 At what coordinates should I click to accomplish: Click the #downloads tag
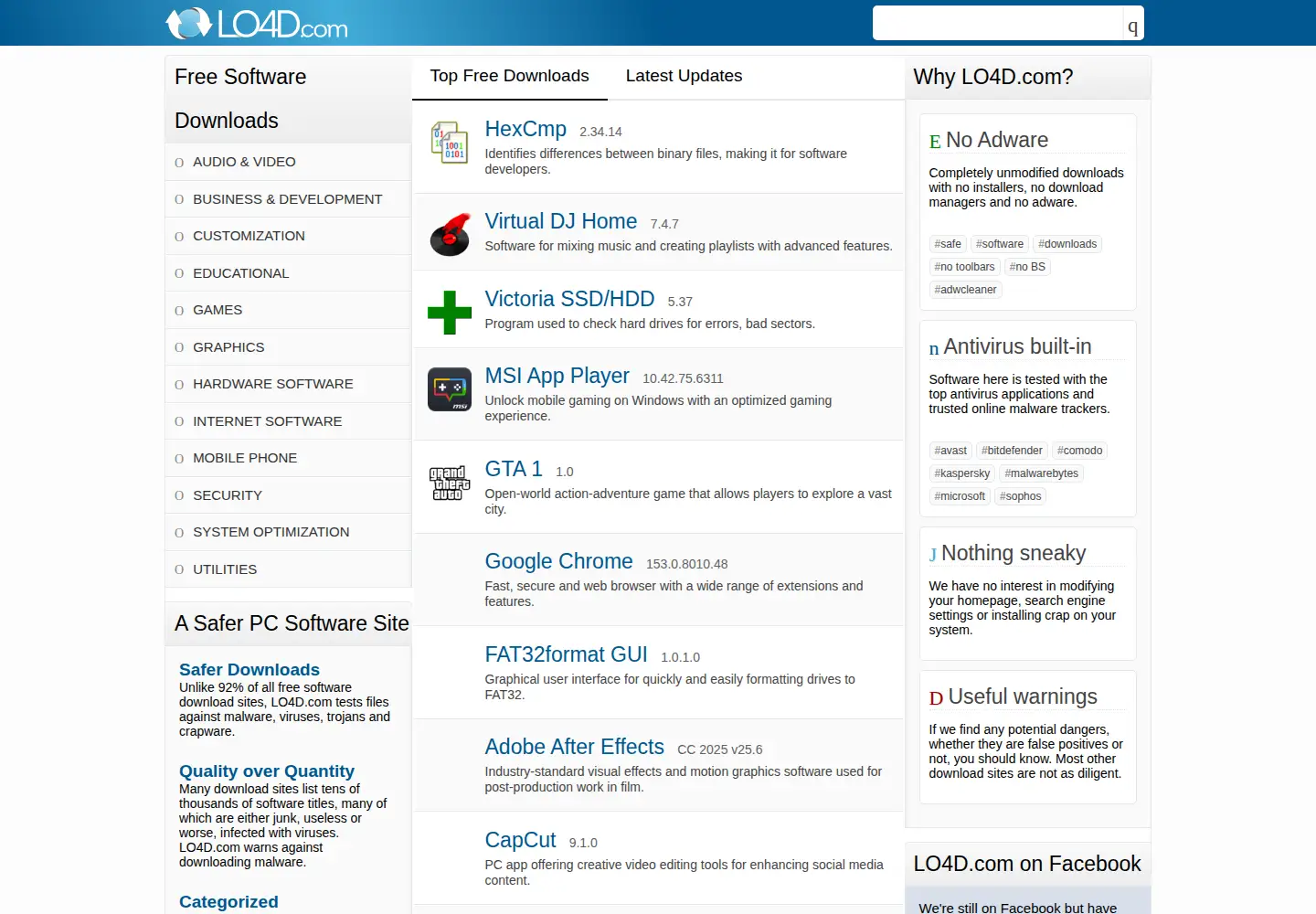pos(1067,244)
